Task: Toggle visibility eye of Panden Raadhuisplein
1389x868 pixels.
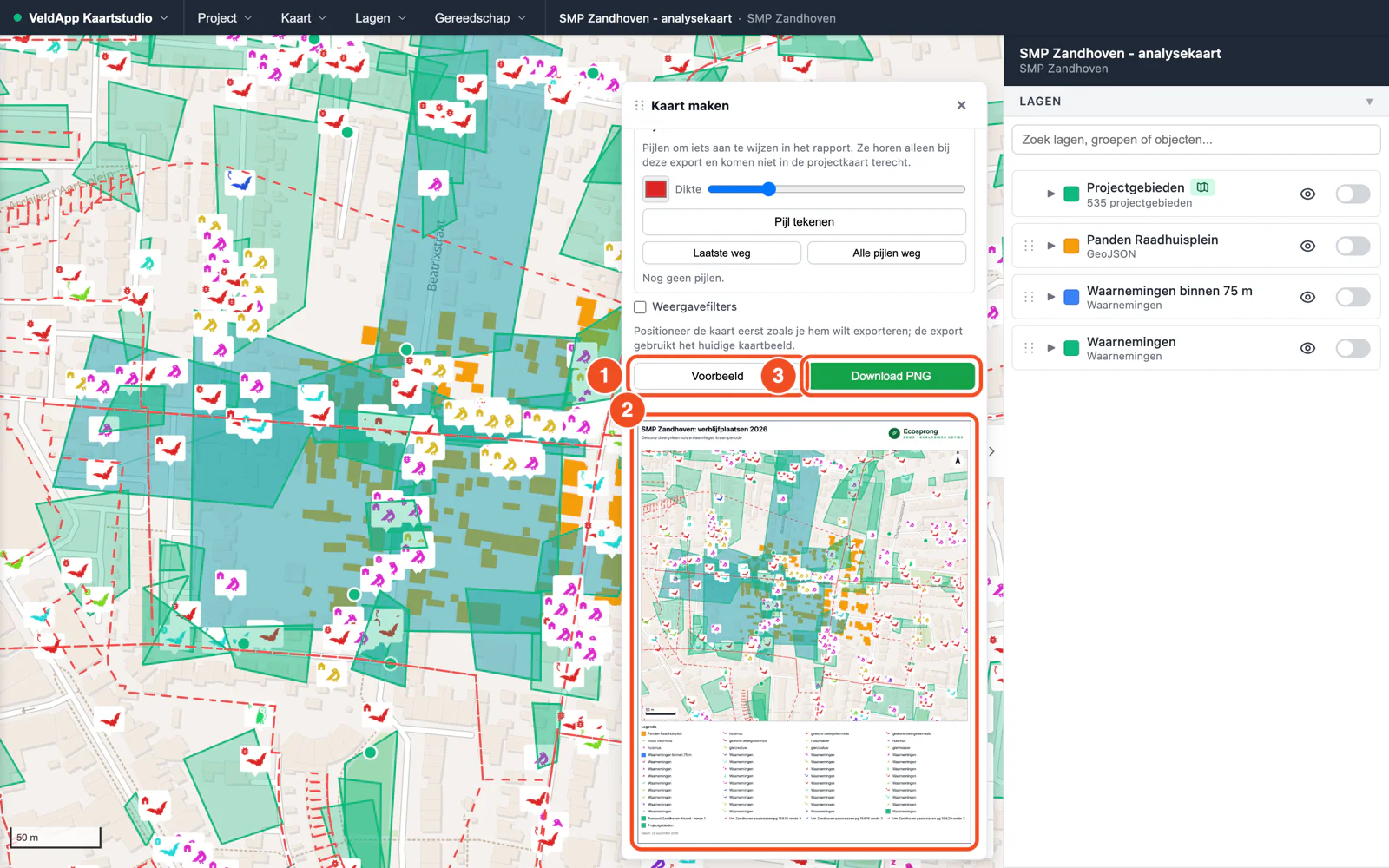Action: click(x=1307, y=247)
